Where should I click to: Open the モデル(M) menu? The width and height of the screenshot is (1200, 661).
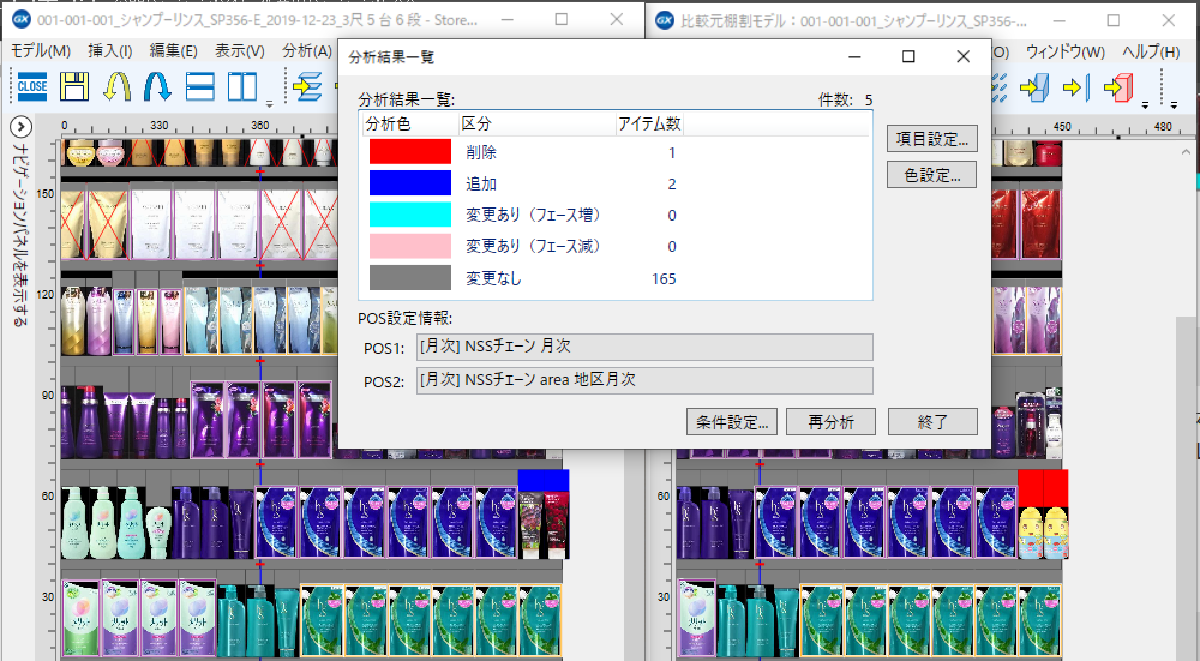point(40,51)
